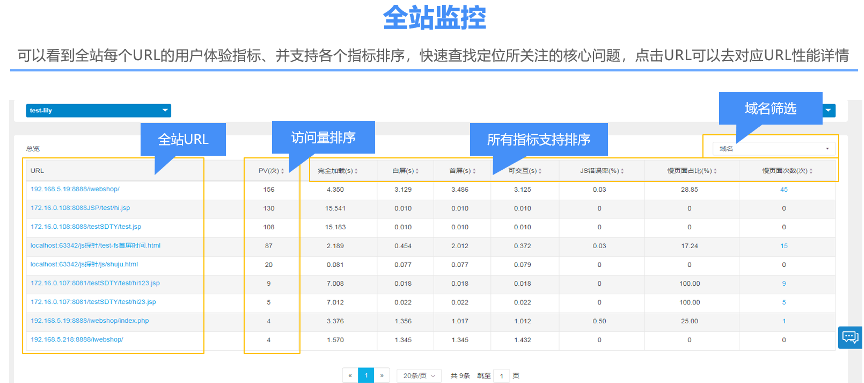Open the 192.168.5.218:8888/webshop/ link
864x383 pixels.
pyautogui.click(x=77, y=339)
